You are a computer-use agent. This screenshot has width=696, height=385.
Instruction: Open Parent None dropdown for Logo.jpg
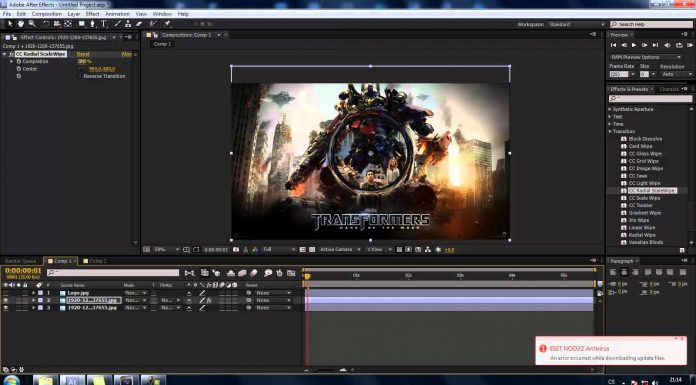(x=273, y=293)
